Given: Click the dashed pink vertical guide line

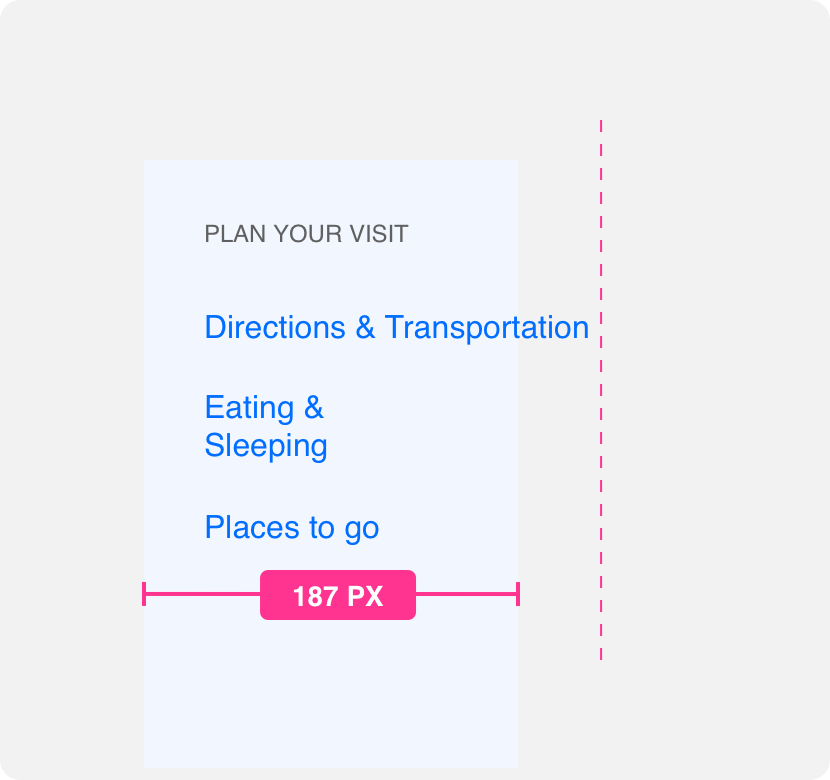Looking at the screenshot, I should pos(601,390).
